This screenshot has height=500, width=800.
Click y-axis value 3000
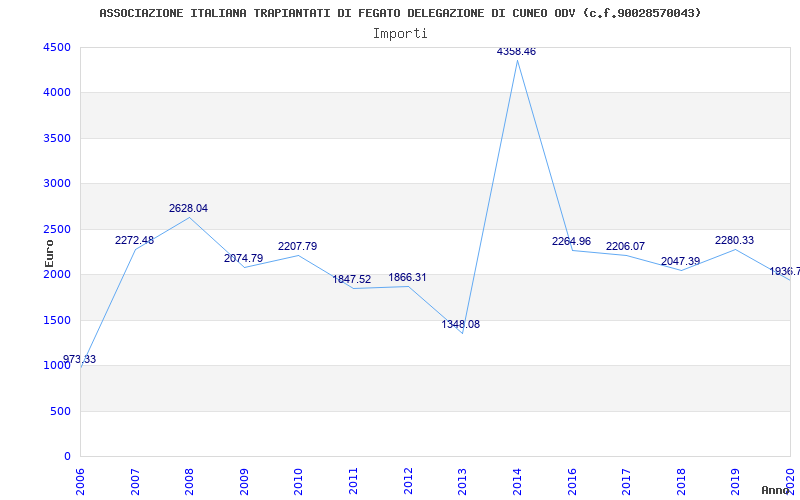pyautogui.click(x=57, y=184)
